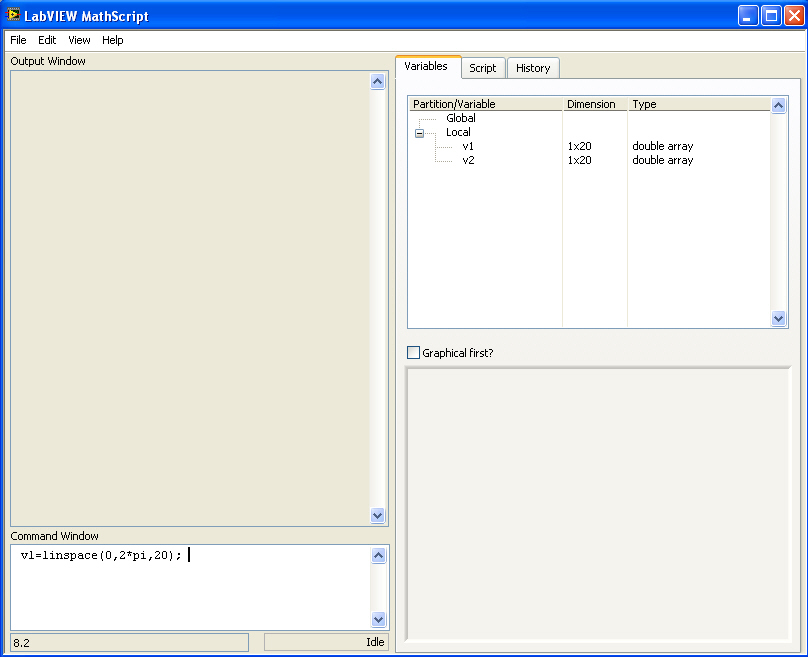Open the Help menu
The width and height of the screenshot is (808, 657).
click(112, 40)
